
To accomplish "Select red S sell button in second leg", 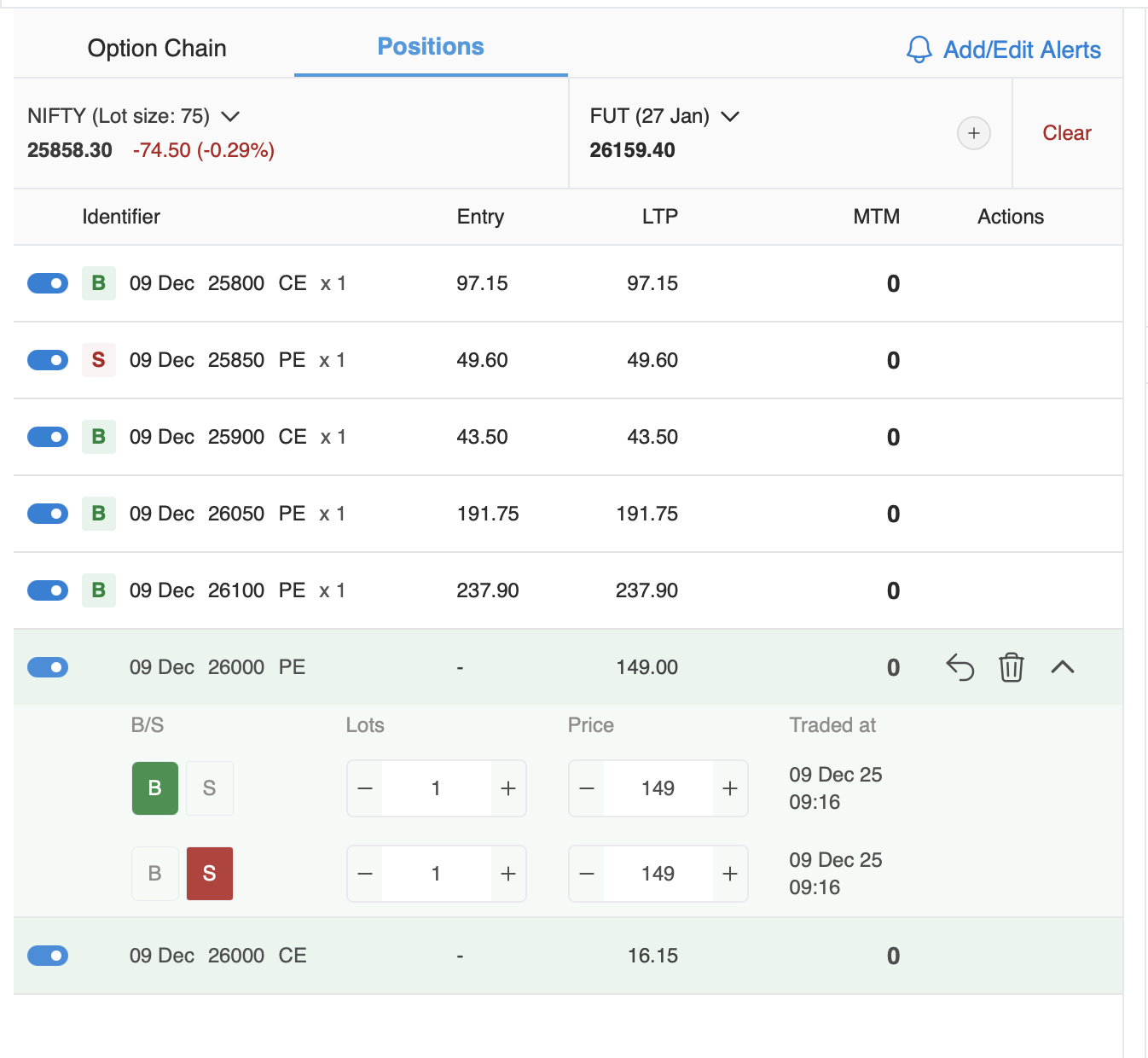I will click(210, 874).
